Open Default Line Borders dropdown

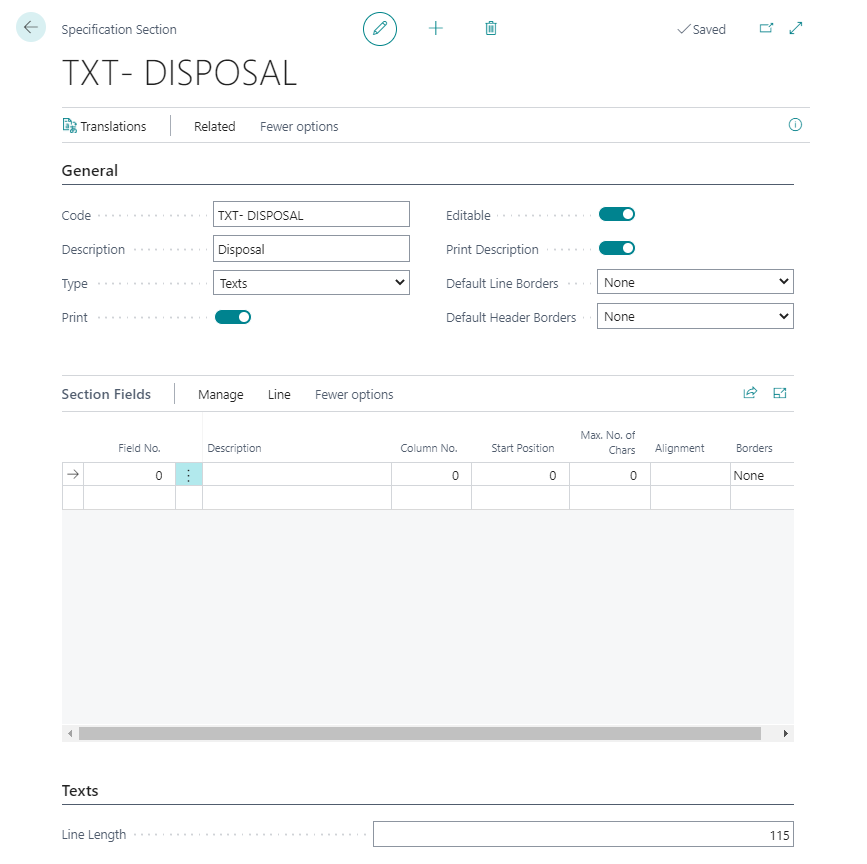tap(695, 282)
